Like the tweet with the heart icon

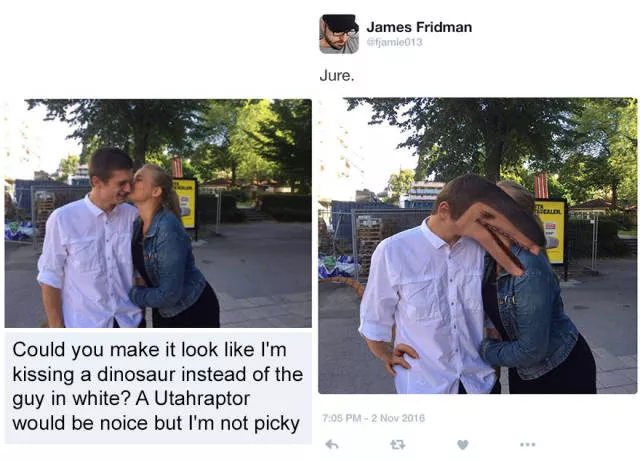(462, 444)
